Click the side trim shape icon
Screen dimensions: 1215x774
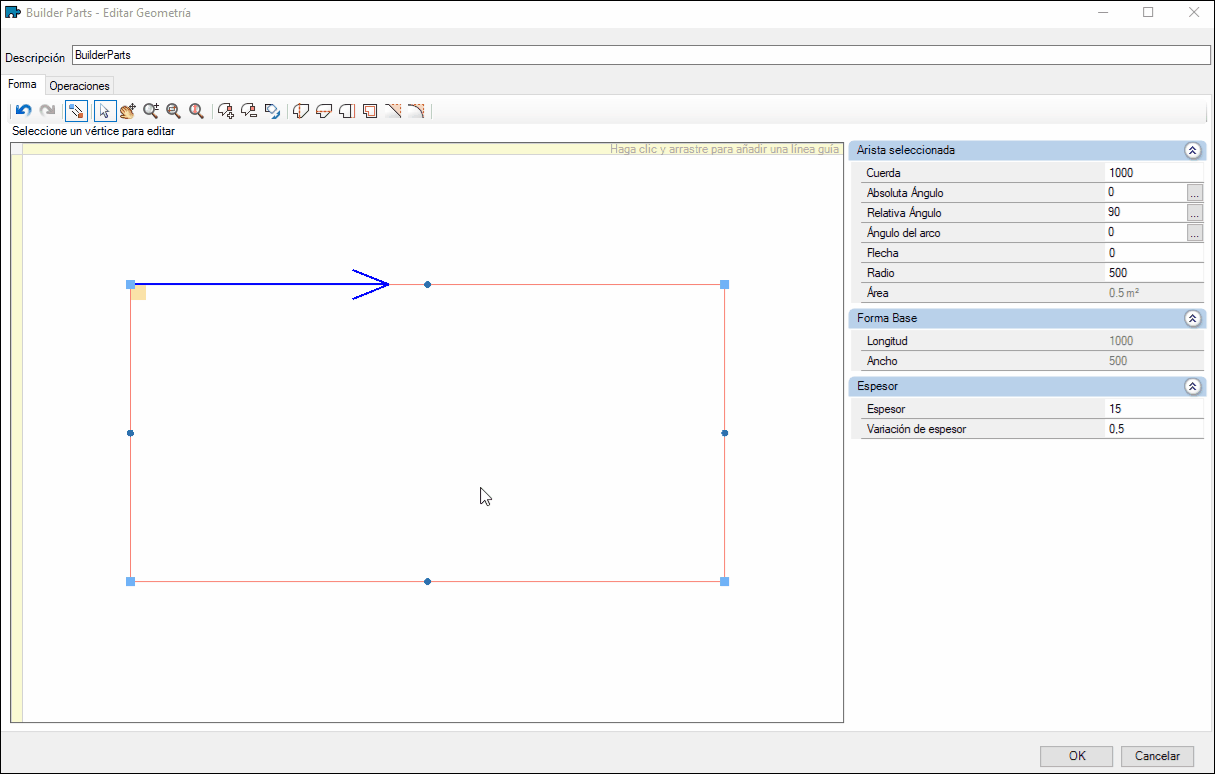[347, 111]
